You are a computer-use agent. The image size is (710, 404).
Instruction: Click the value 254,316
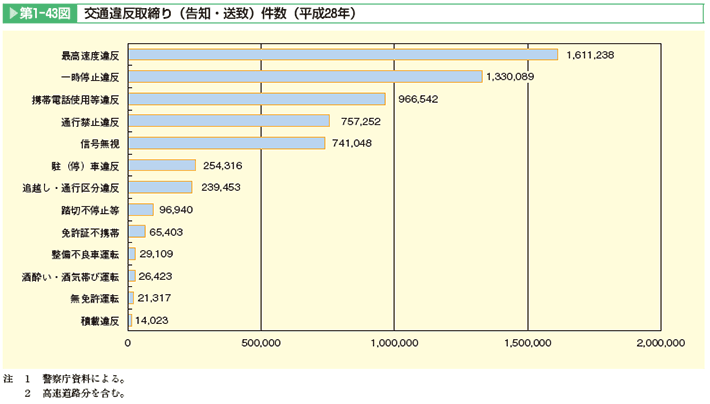click(222, 166)
